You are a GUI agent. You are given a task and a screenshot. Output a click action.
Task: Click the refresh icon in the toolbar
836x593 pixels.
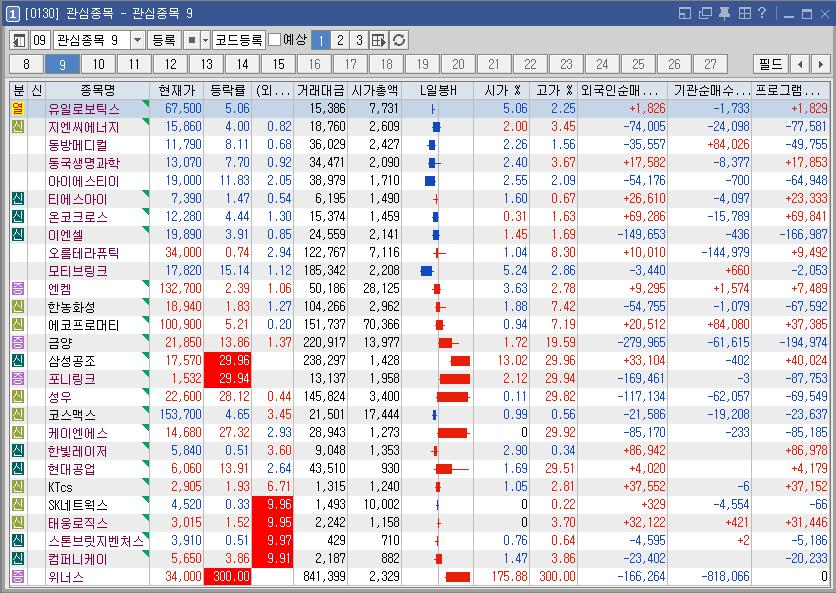point(399,40)
